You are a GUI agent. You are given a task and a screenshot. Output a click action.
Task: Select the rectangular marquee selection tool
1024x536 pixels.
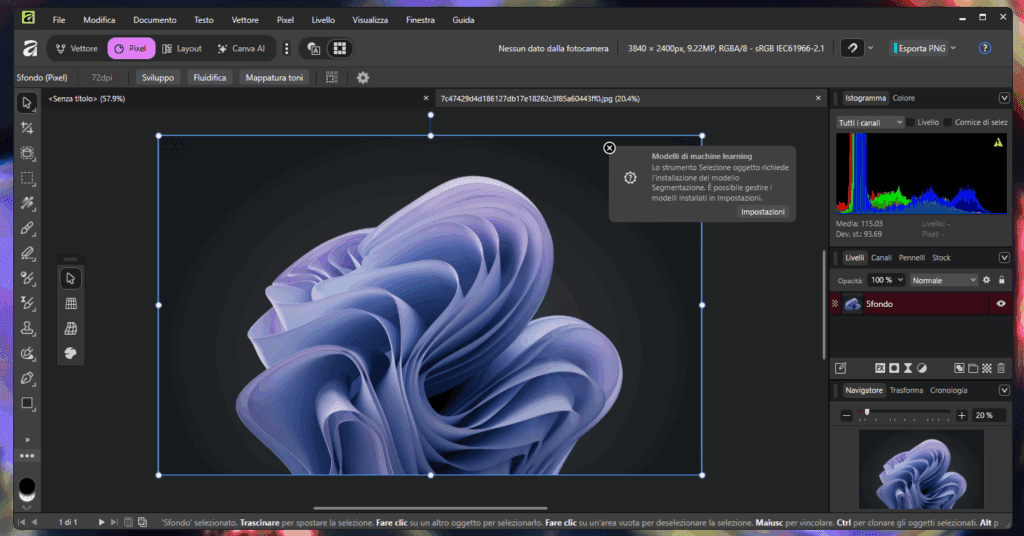27,178
